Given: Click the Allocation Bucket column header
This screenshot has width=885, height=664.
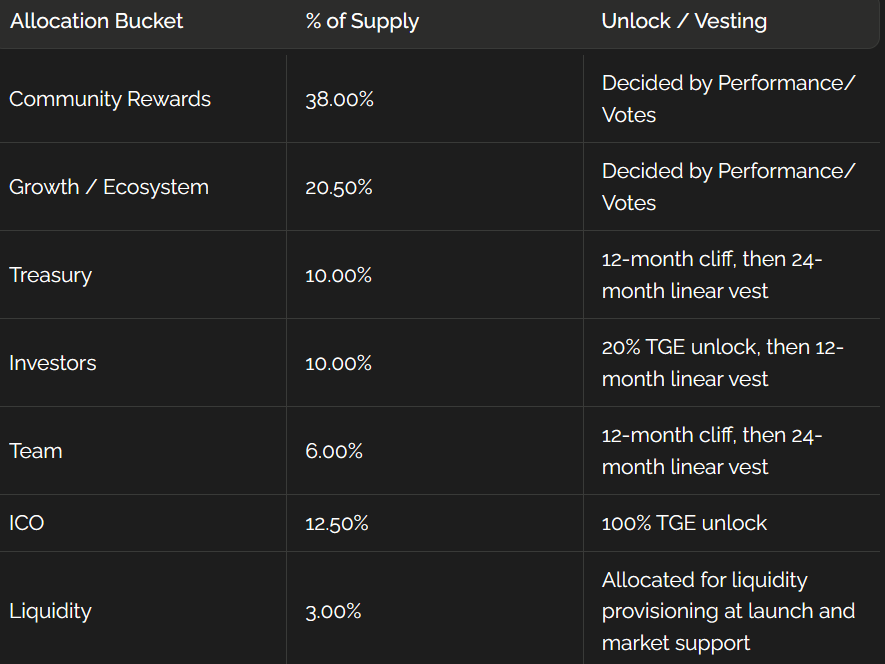Looking at the screenshot, I should pos(97,21).
